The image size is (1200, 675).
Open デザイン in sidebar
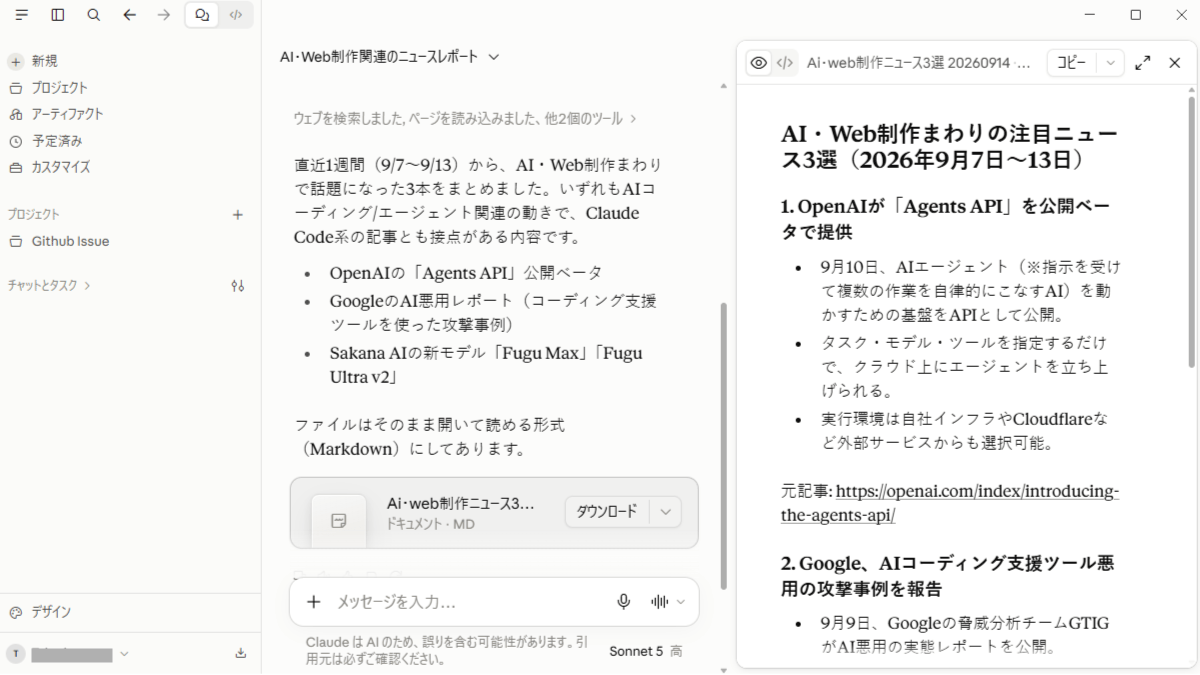(x=40, y=612)
